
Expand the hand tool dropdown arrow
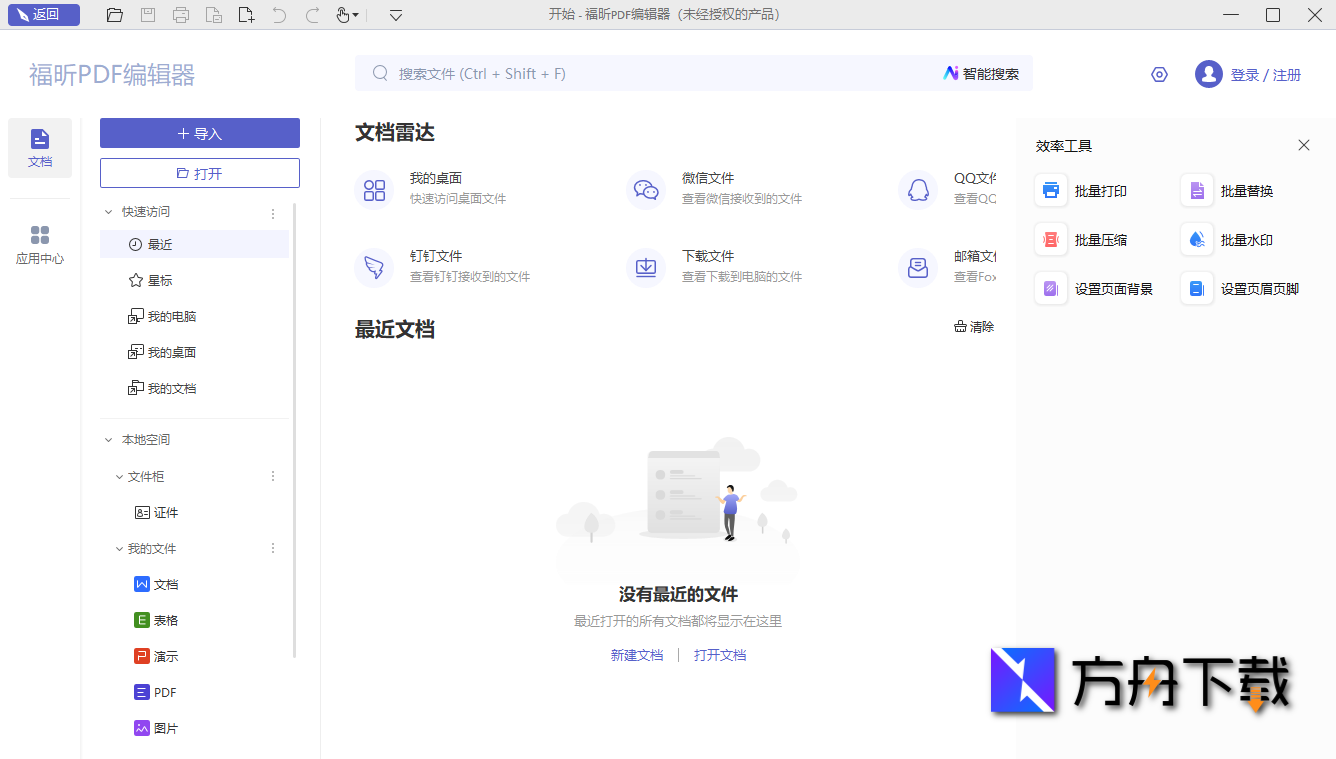(x=357, y=15)
